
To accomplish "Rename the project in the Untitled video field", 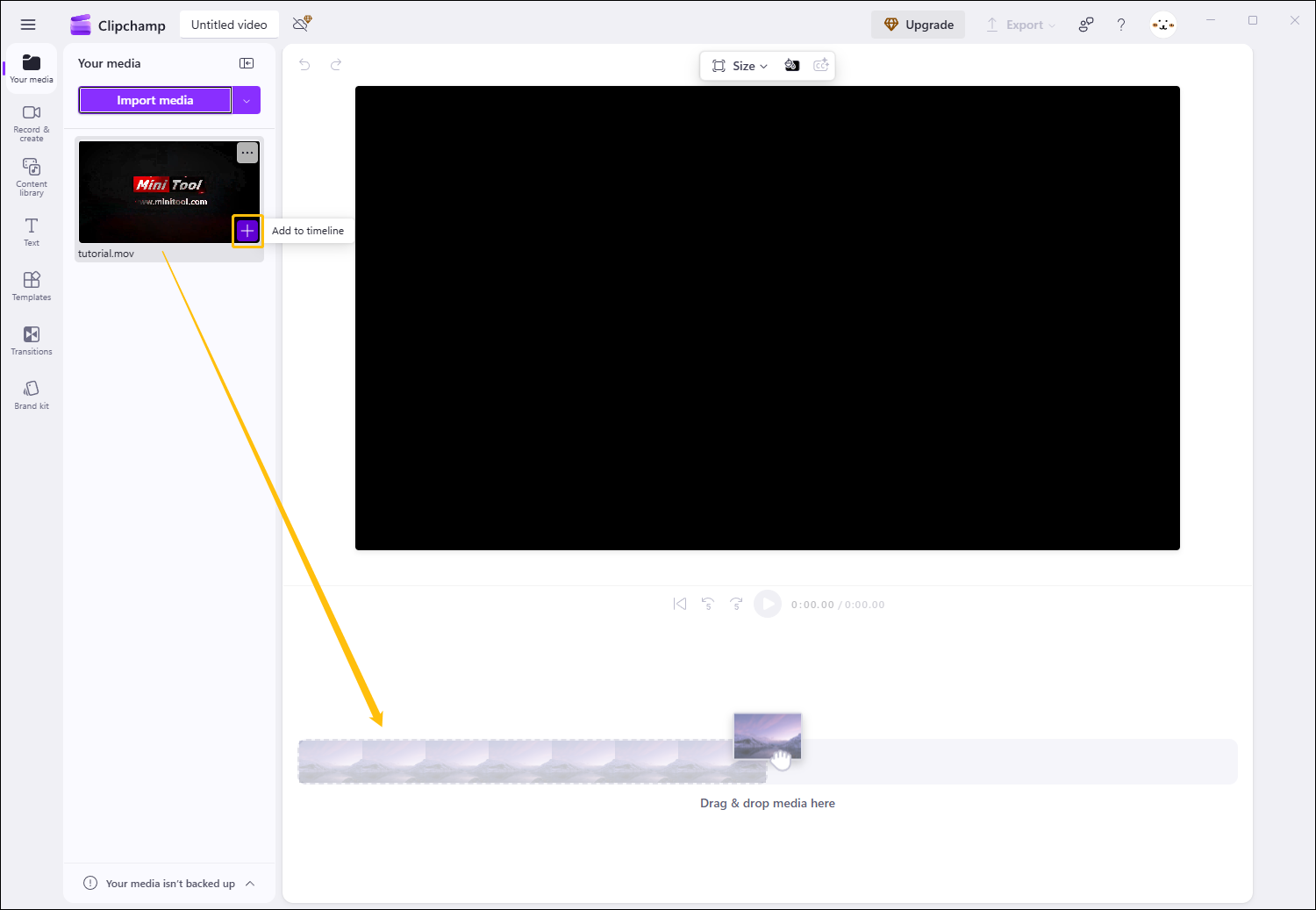I will coord(229,24).
